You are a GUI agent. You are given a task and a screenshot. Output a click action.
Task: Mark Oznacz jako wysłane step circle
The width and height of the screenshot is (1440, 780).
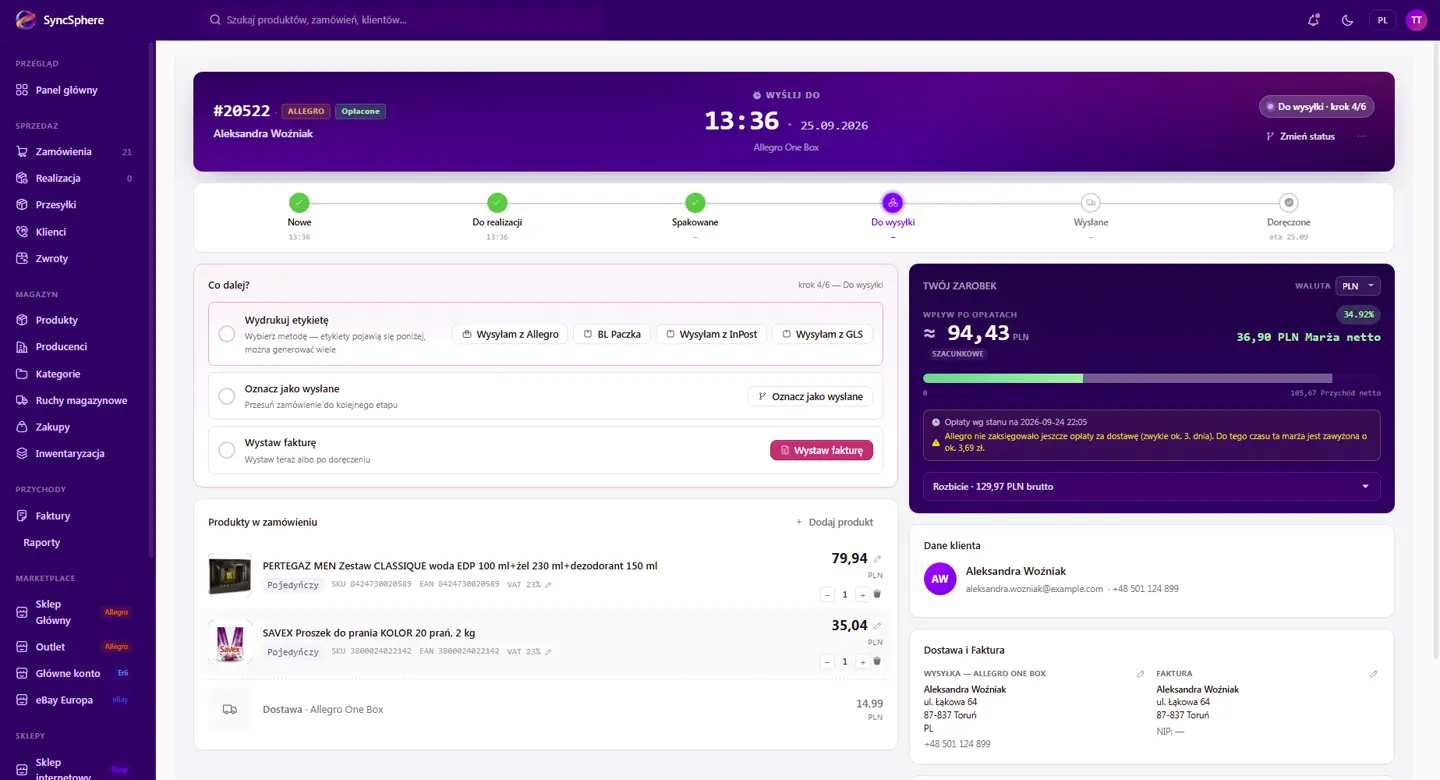click(x=227, y=396)
